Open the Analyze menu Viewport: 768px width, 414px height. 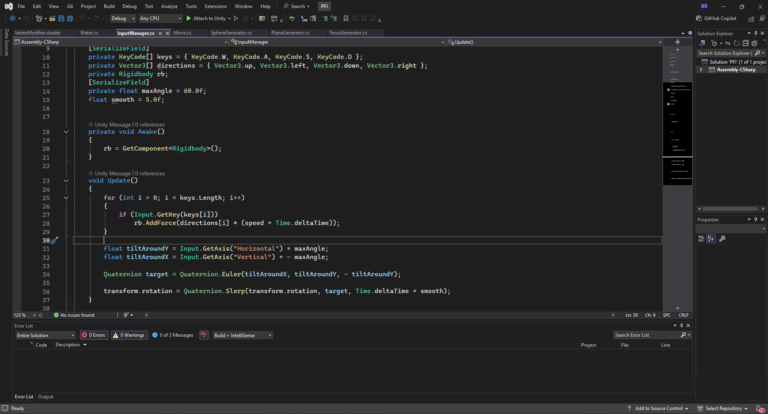point(169,6)
